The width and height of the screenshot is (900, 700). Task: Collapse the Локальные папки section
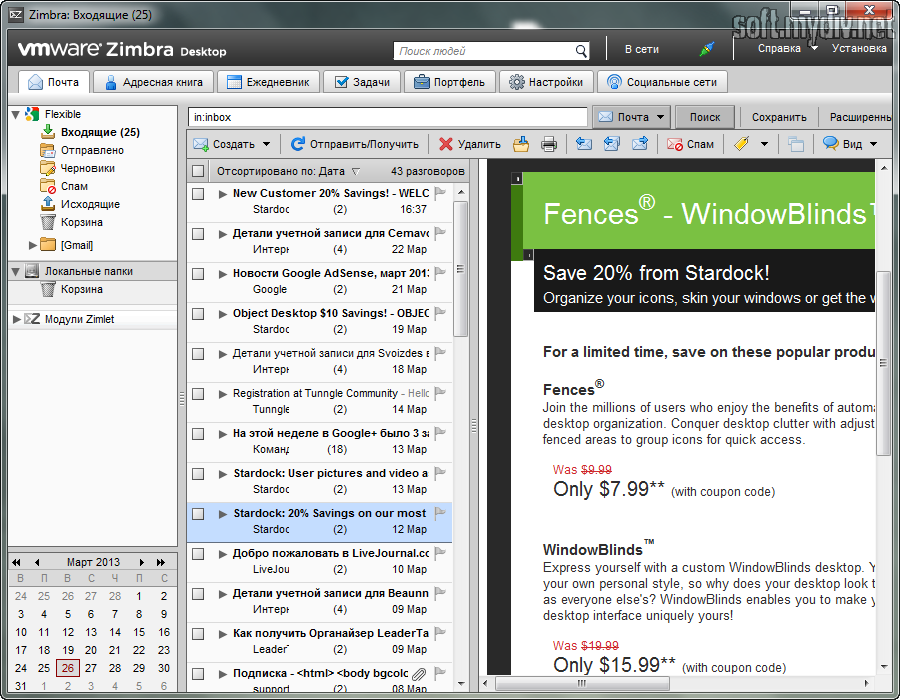pyautogui.click(x=16, y=271)
